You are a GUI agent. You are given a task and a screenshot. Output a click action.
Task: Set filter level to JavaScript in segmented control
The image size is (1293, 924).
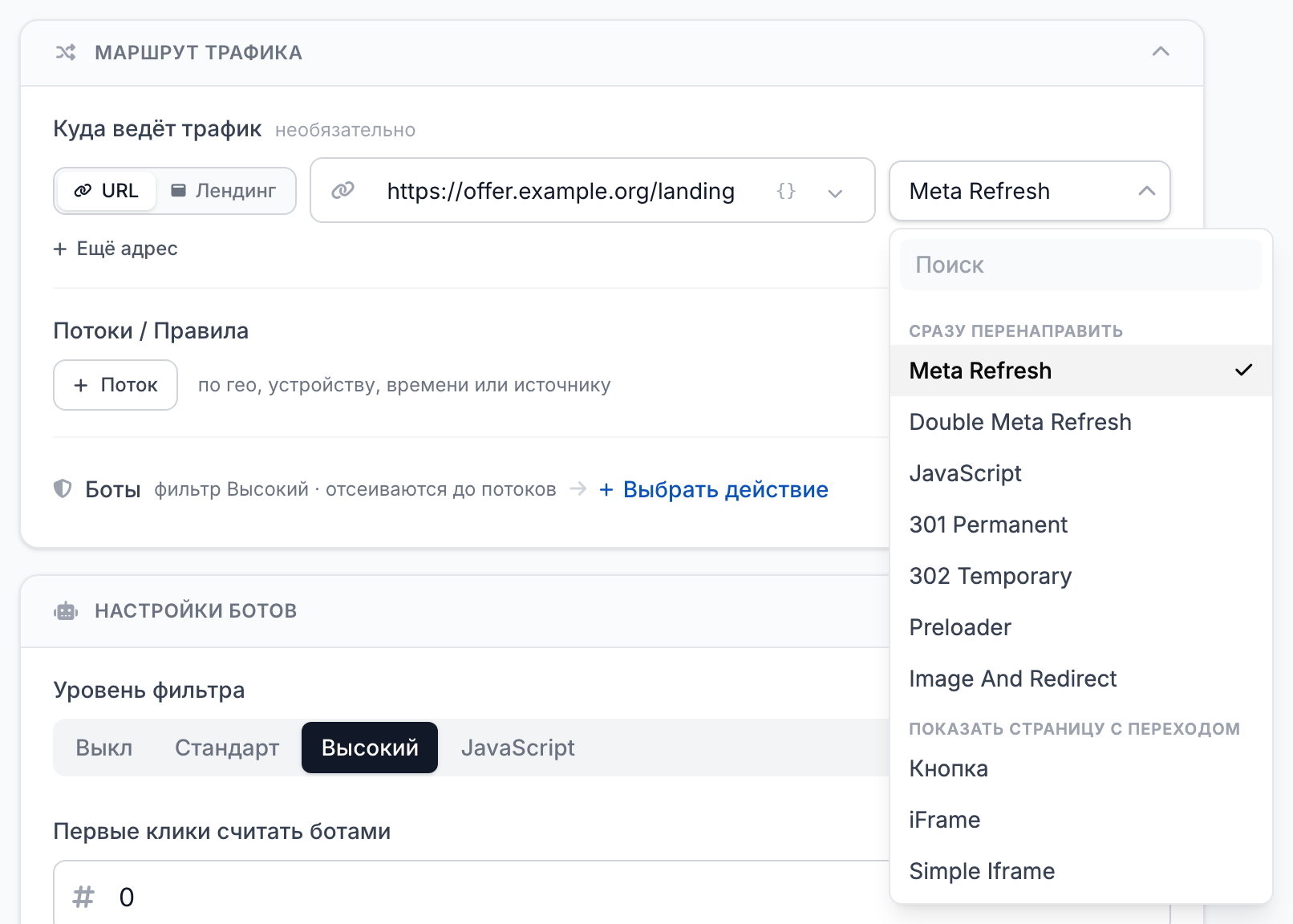tap(518, 748)
